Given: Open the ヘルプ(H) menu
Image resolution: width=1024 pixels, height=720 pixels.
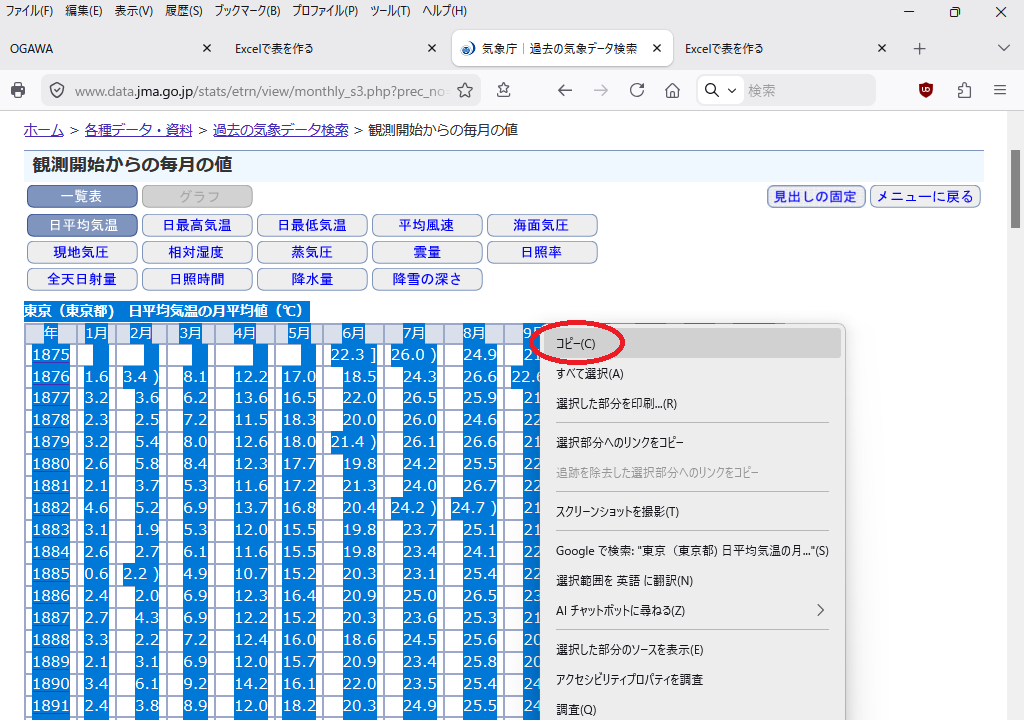Looking at the screenshot, I should click(x=444, y=11).
